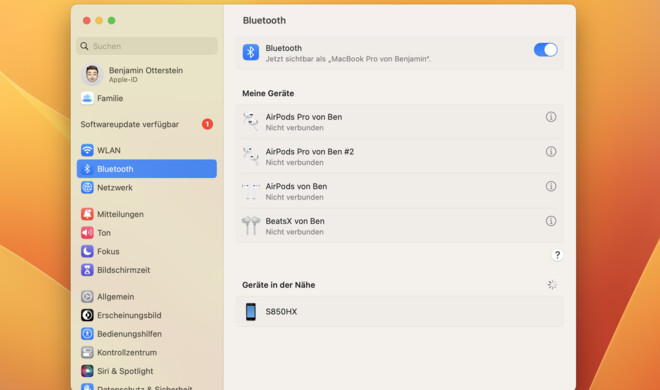Select the 'AirPods von Ben' device name
Image resolution: width=660 pixels, height=390 pixels.
296,186
